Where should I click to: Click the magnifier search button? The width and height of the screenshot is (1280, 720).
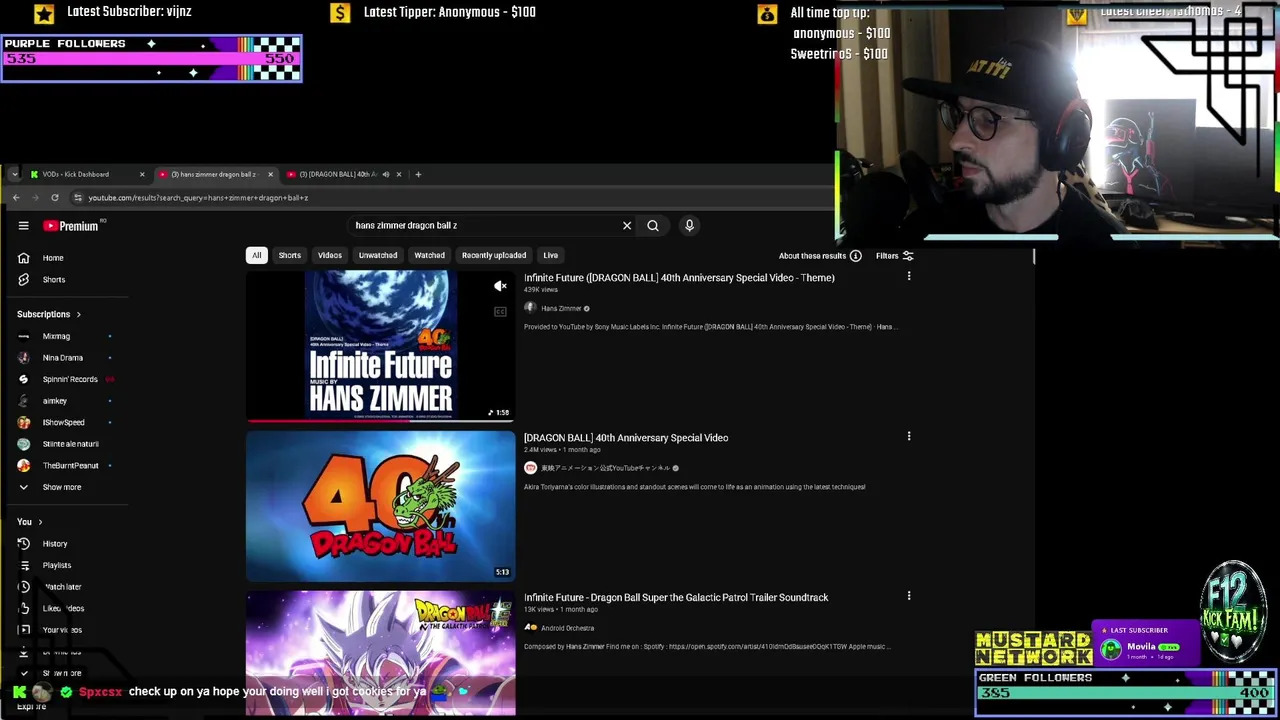tap(653, 226)
